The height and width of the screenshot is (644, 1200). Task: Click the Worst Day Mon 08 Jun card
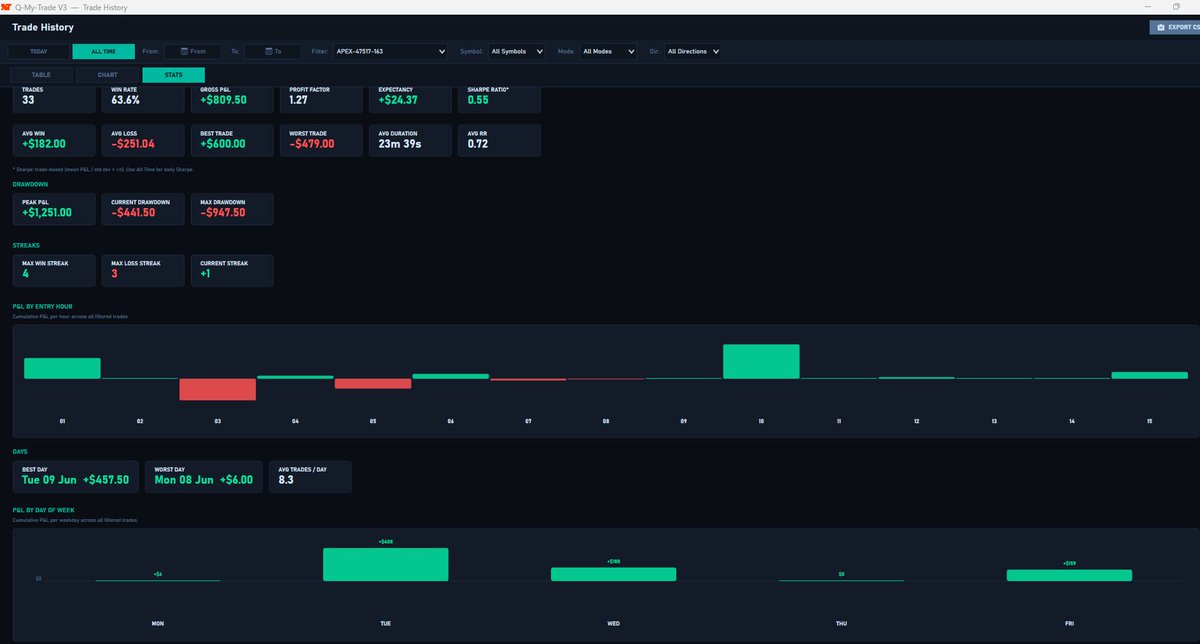pyautogui.click(x=204, y=476)
